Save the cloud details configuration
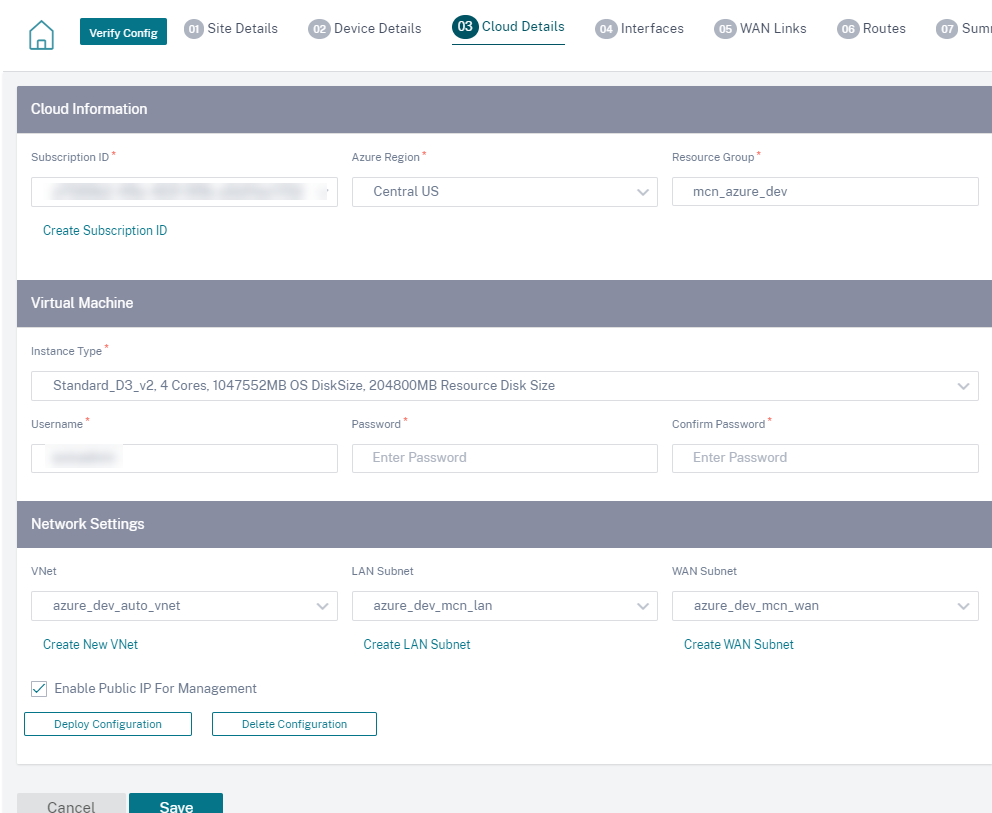Viewport: 992px width, 813px height. (x=176, y=804)
